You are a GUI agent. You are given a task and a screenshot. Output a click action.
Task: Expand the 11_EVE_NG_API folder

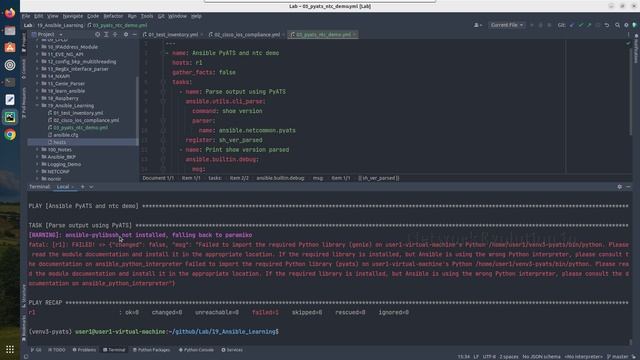click(x=37, y=54)
